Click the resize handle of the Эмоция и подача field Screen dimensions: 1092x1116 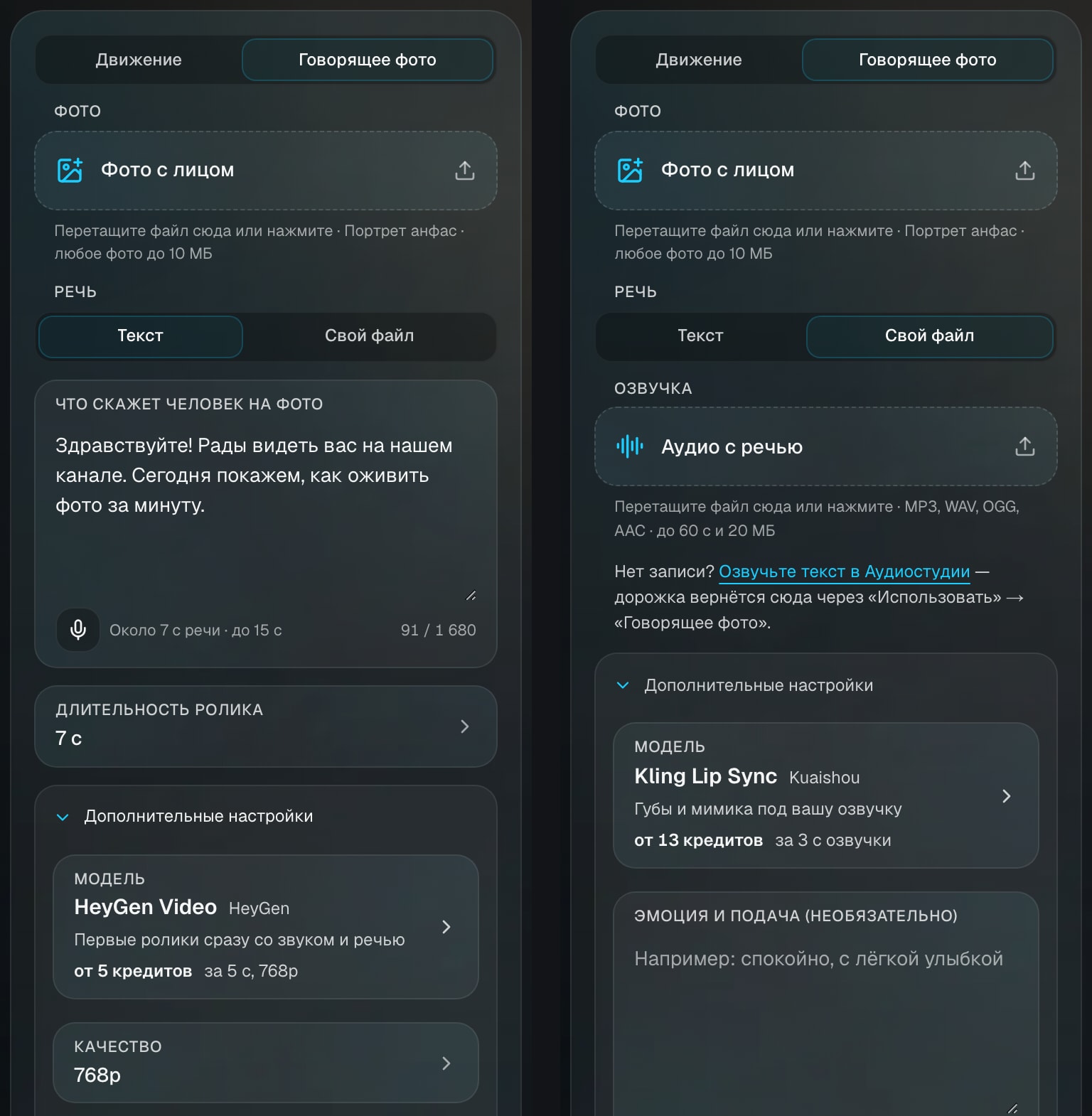1012,1108
